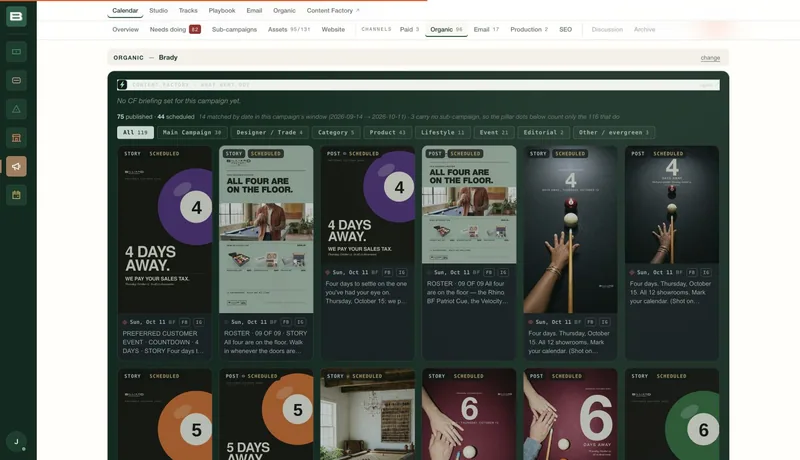This screenshot has width=800, height=460.
Task: Open the All Four Are On The Floor post thumbnail
Action: (469, 205)
